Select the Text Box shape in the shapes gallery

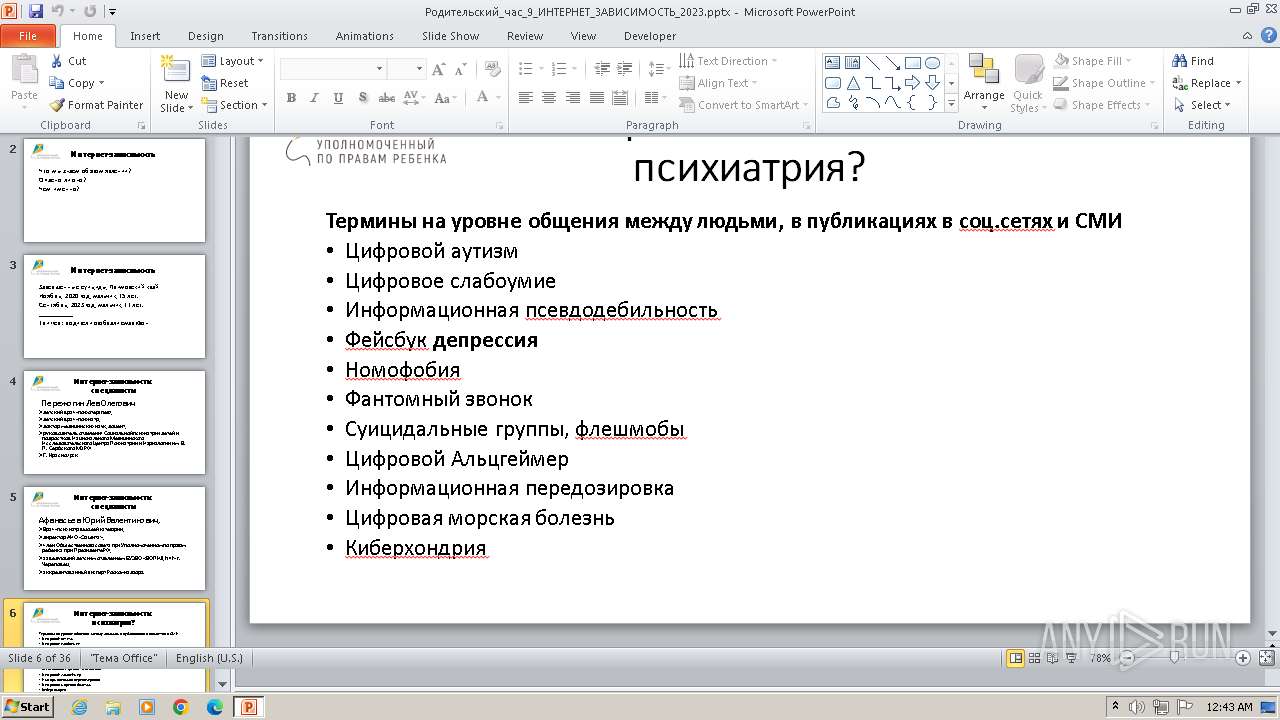(x=833, y=63)
